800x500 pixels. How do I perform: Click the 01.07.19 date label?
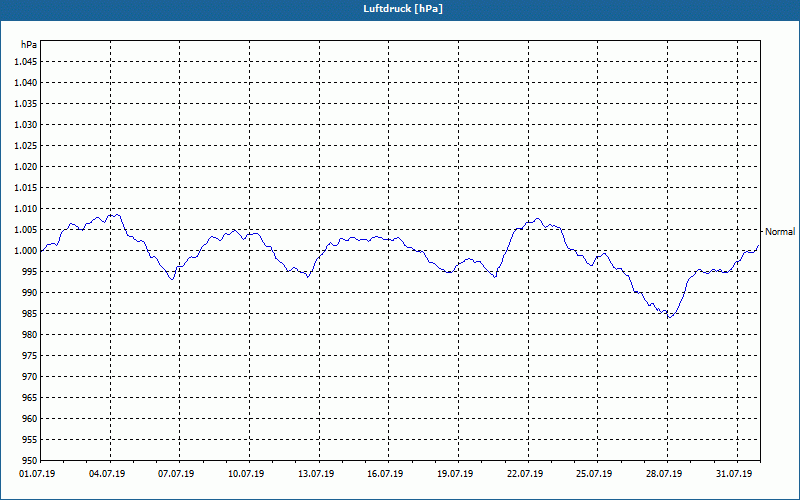point(37,474)
